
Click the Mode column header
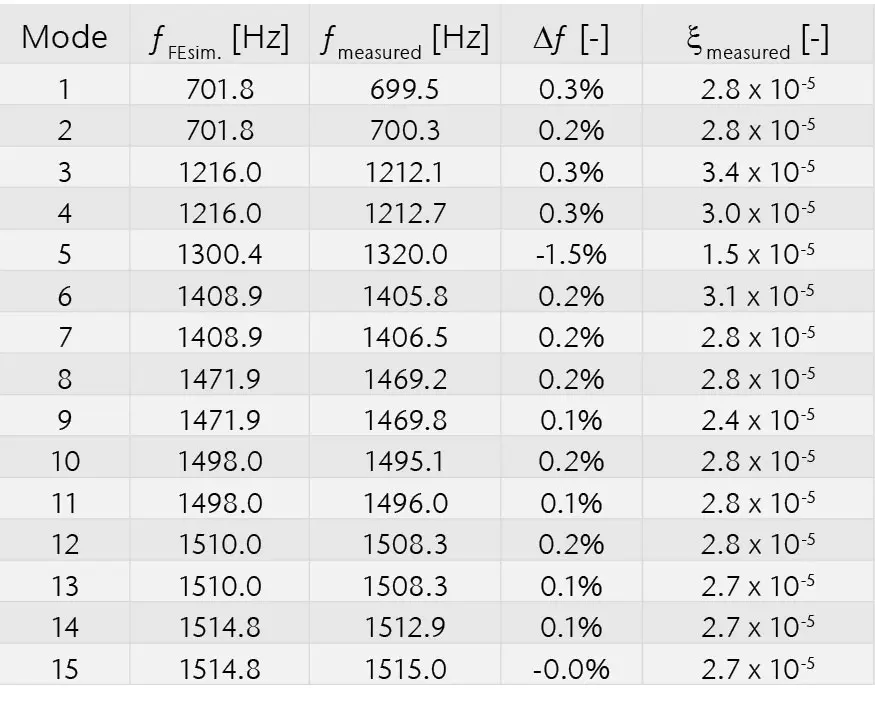tap(64, 37)
